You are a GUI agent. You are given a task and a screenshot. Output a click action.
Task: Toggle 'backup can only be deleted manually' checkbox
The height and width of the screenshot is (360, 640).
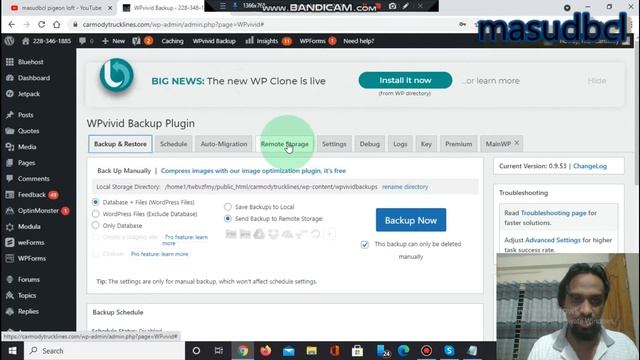coord(364,244)
